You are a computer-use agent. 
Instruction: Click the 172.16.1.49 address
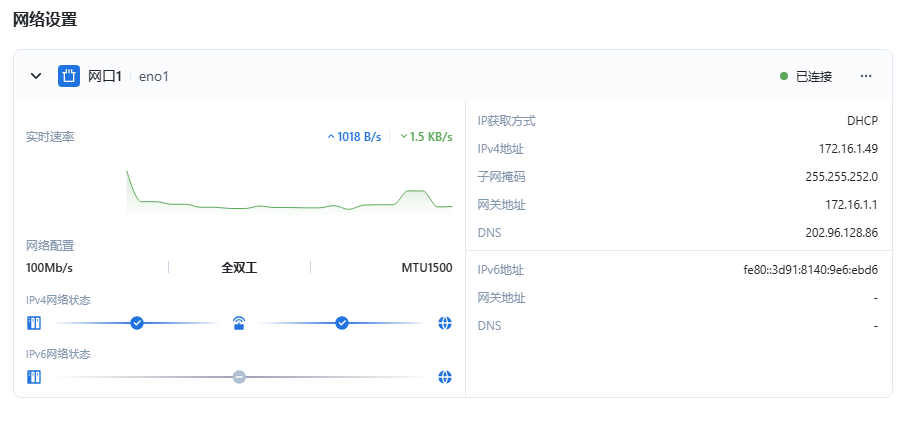pyautogui.click(x=848, y=149)
